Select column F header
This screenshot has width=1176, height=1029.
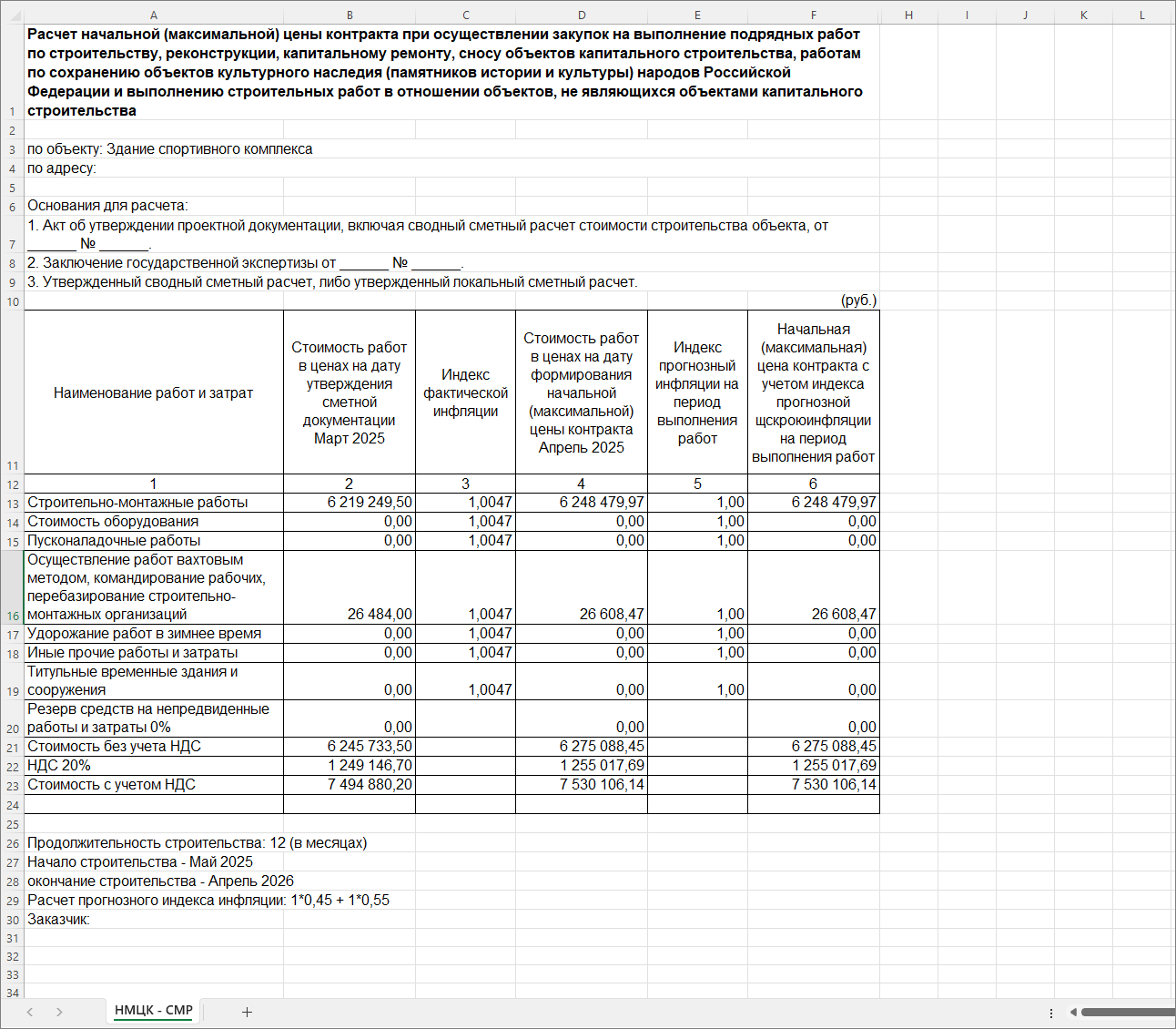813,15
